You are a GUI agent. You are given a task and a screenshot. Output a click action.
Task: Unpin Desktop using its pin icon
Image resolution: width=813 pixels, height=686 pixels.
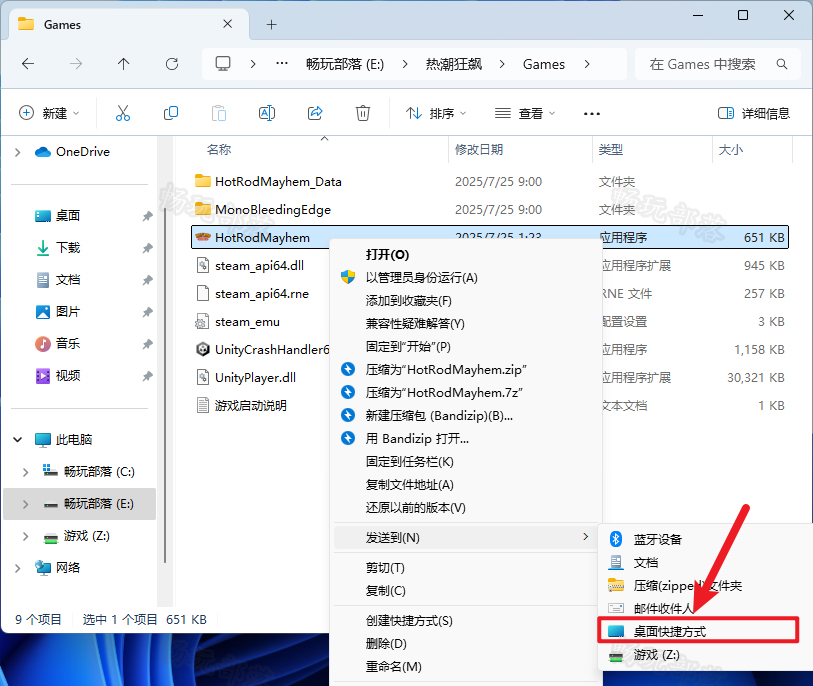[148, 216]
